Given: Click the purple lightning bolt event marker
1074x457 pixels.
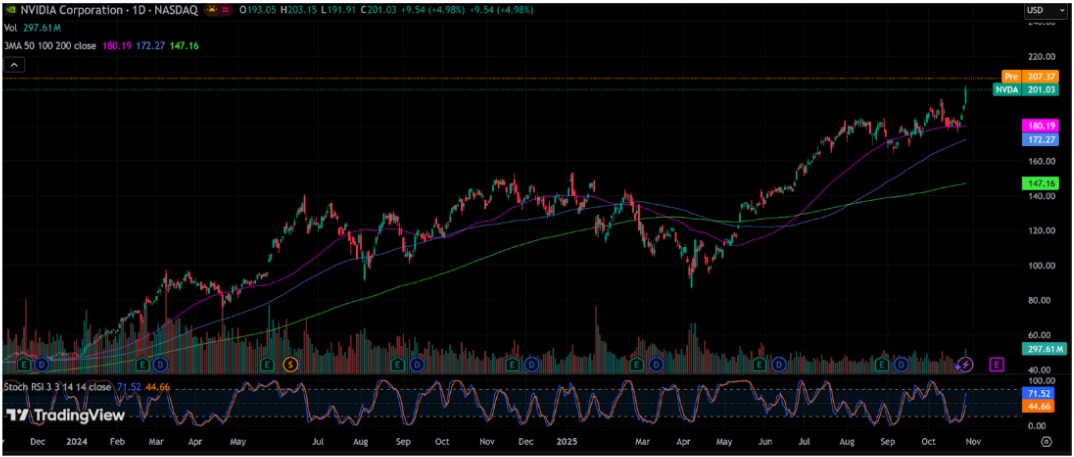Looking at the screenshot, I should [x=966, y=364].
